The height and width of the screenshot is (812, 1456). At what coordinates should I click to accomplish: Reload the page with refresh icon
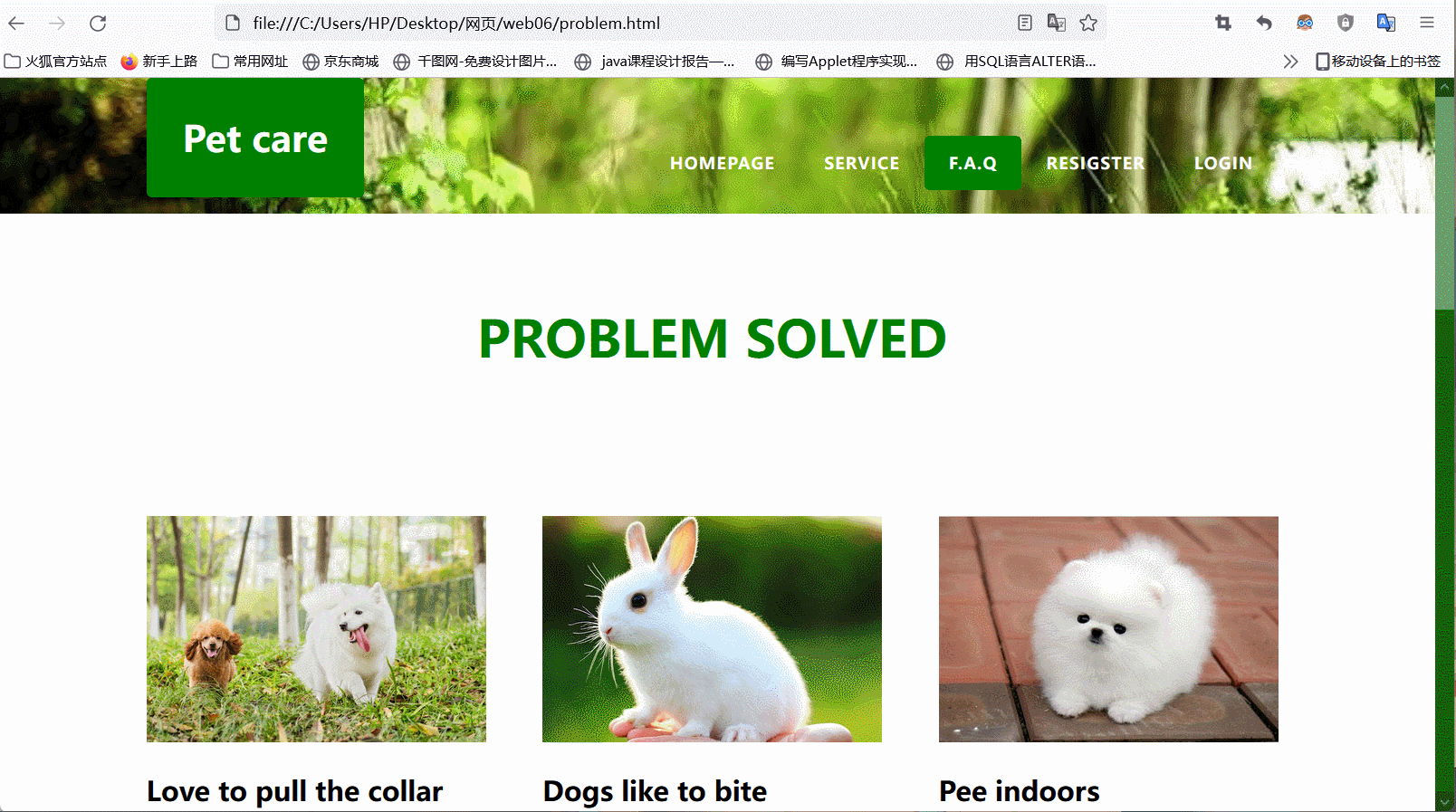coord(98,24)
